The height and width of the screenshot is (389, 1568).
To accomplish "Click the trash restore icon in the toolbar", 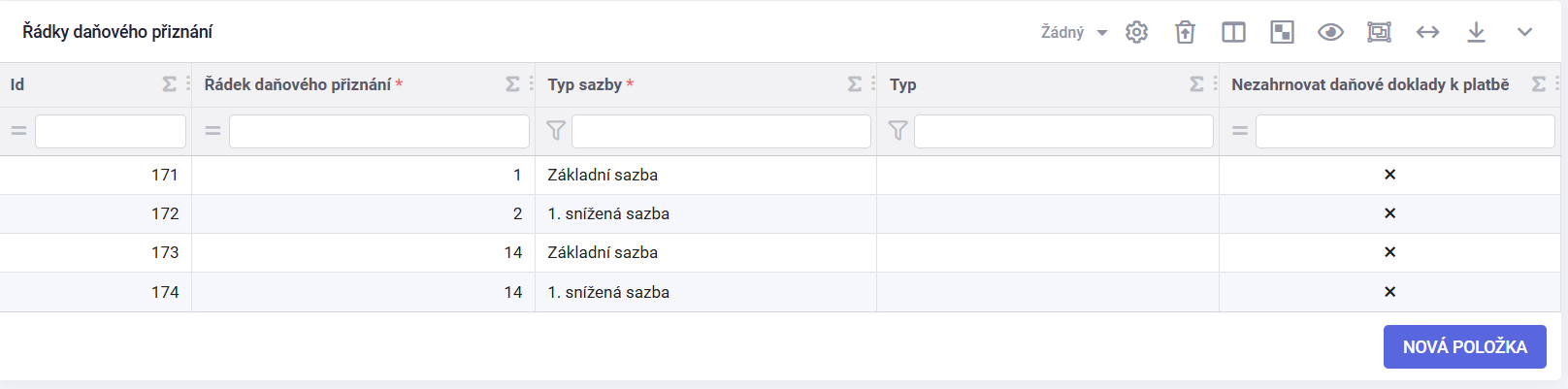I will (1185, 32).
